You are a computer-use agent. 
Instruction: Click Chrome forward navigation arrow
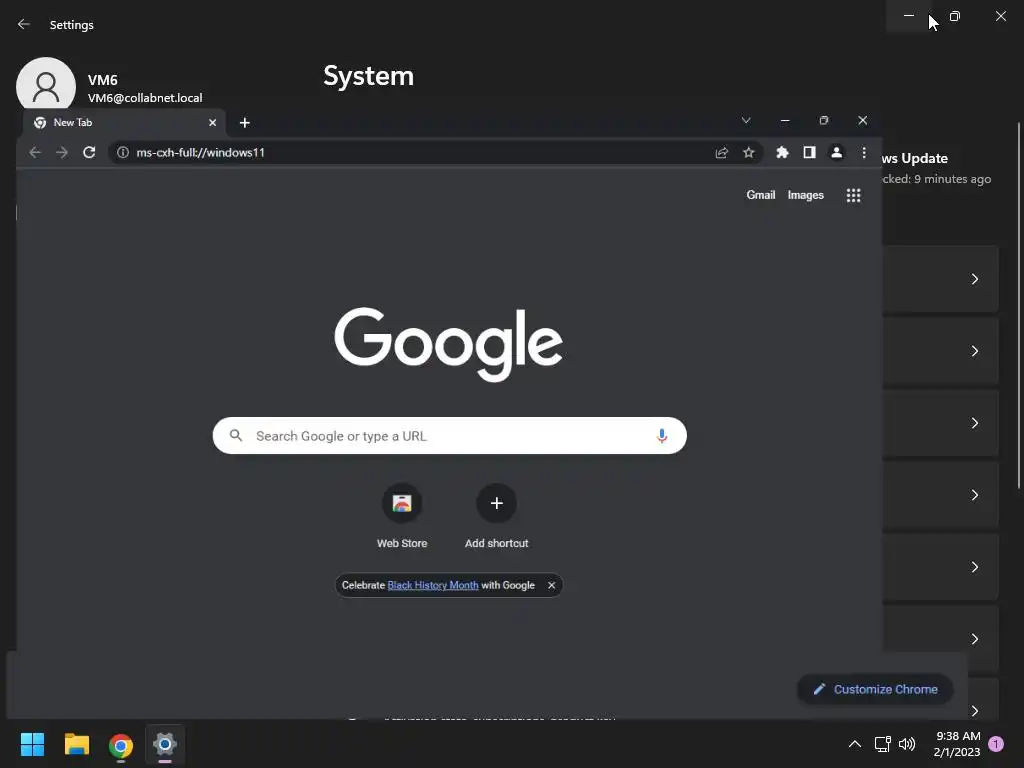coord(61,152)
